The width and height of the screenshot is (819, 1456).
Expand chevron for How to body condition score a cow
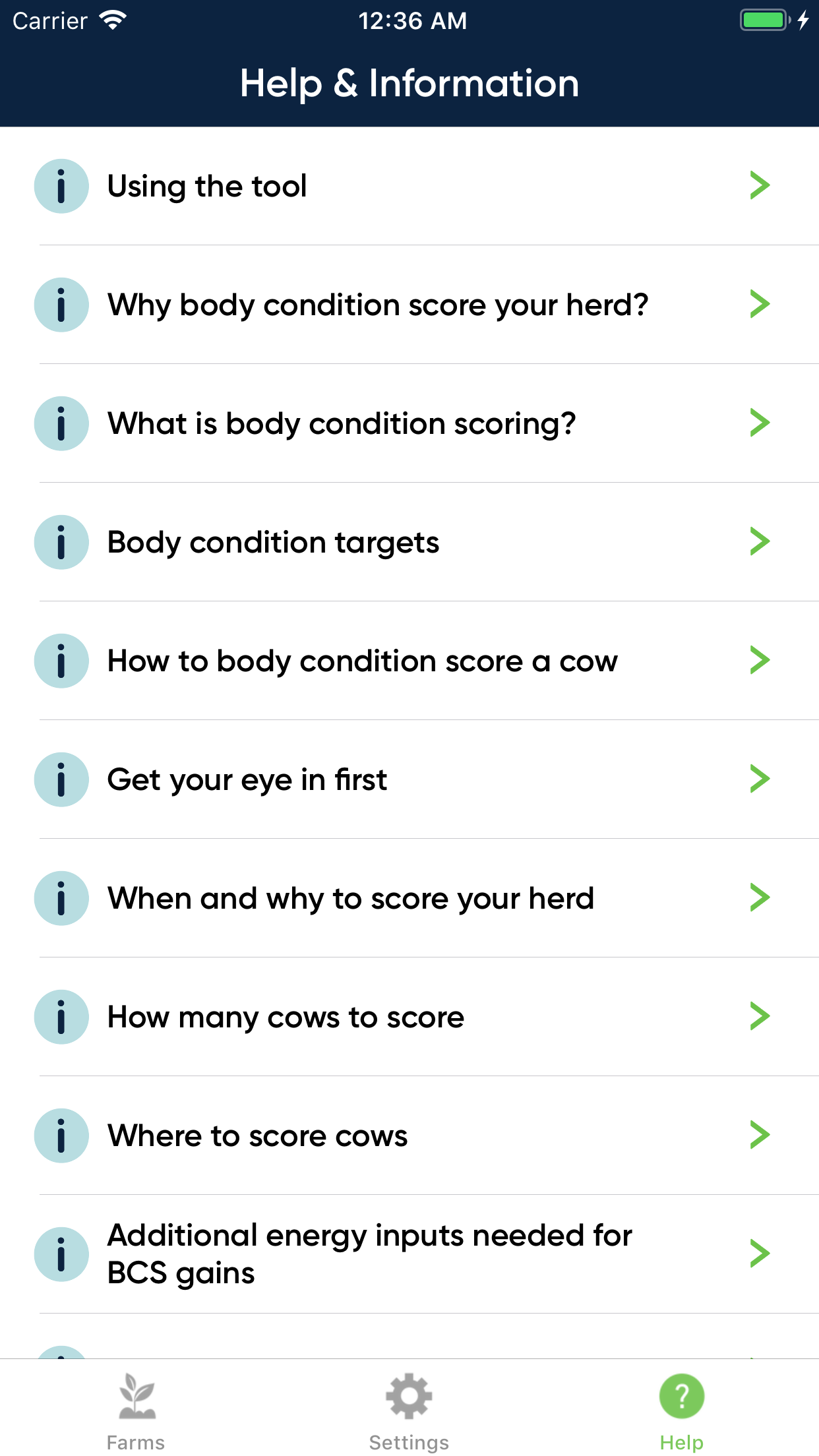click(x=760, y=661)
